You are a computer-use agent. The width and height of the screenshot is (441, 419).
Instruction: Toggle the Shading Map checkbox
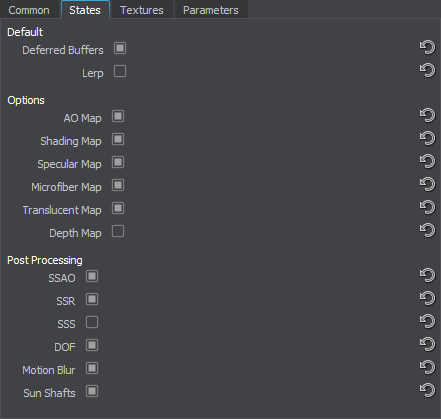tap(118, 139)
